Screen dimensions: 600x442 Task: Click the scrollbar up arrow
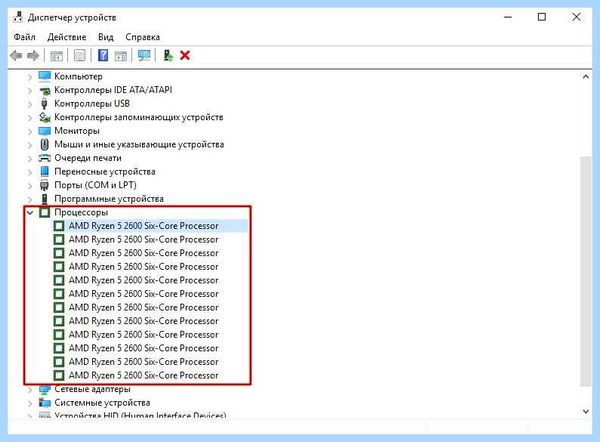[x=586, y=77]
